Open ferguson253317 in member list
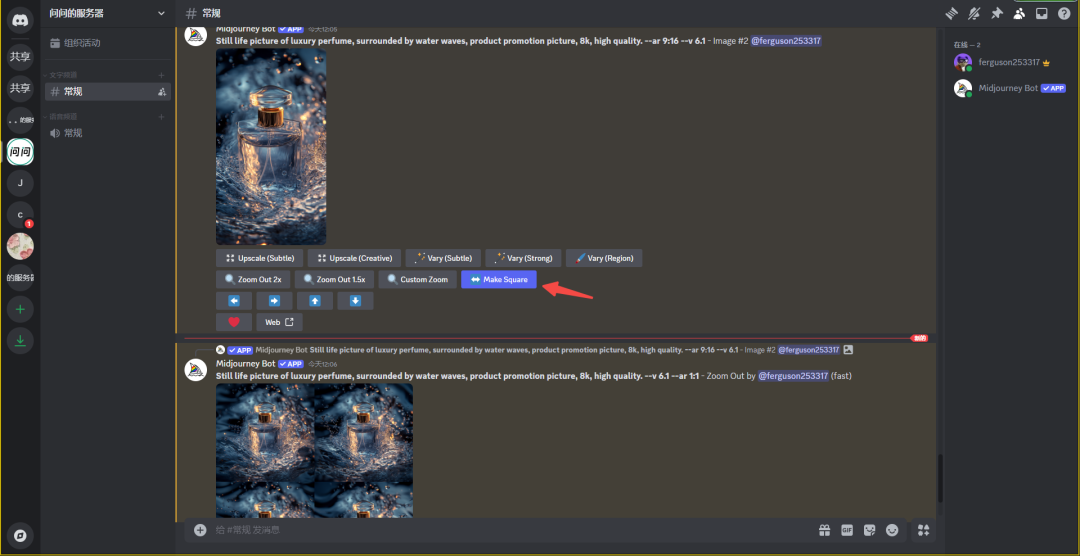 1009,63
